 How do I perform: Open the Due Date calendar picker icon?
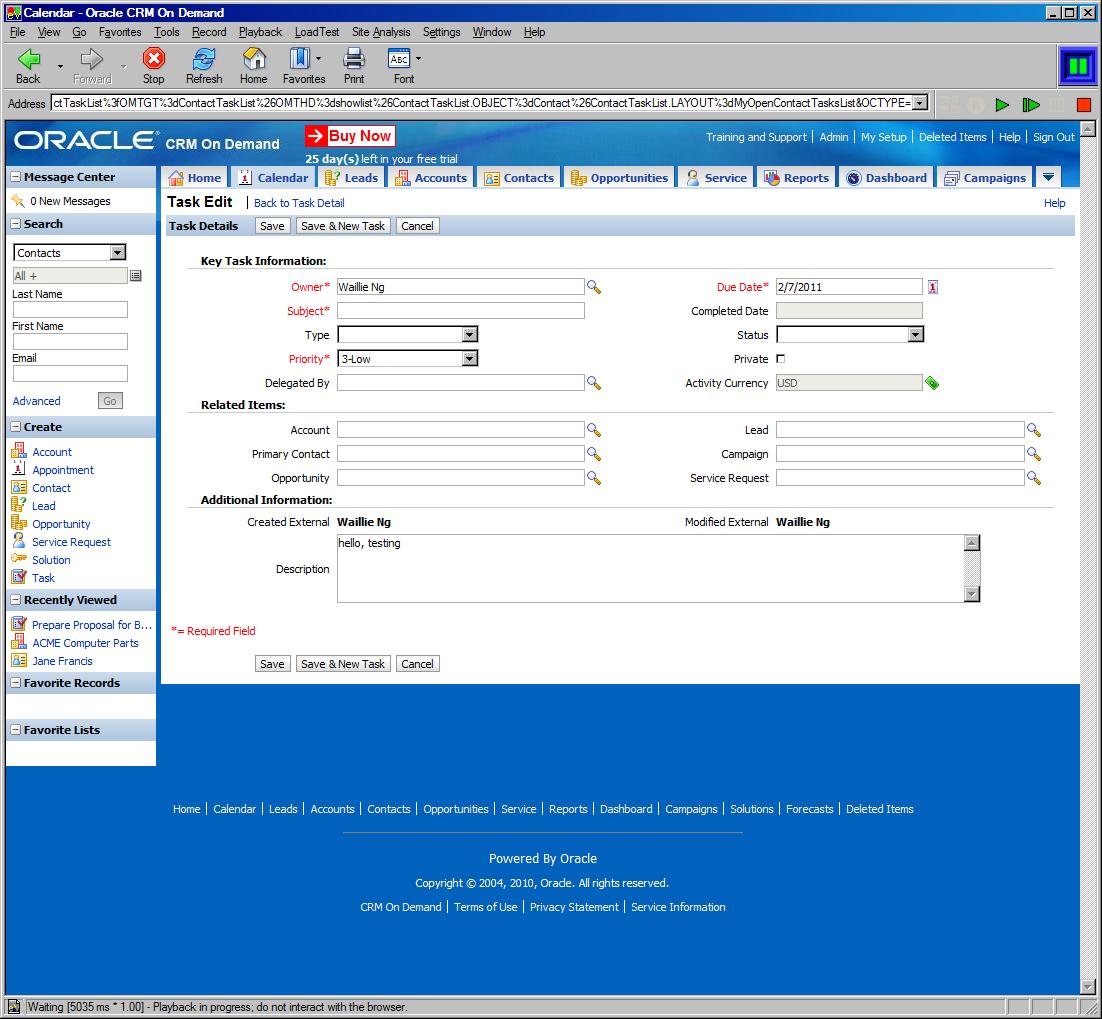pyautogui.click(x=933, y=287)
